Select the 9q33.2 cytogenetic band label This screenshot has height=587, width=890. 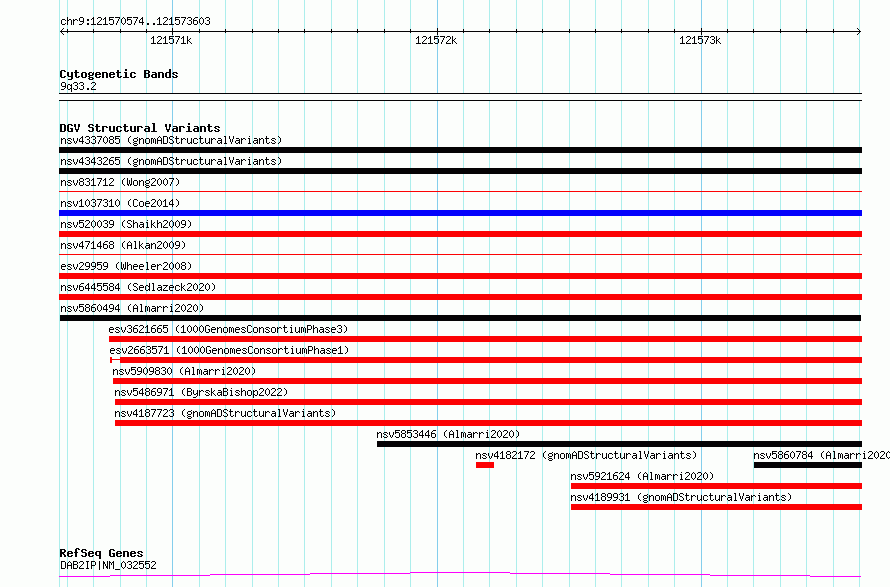[78, 86]
